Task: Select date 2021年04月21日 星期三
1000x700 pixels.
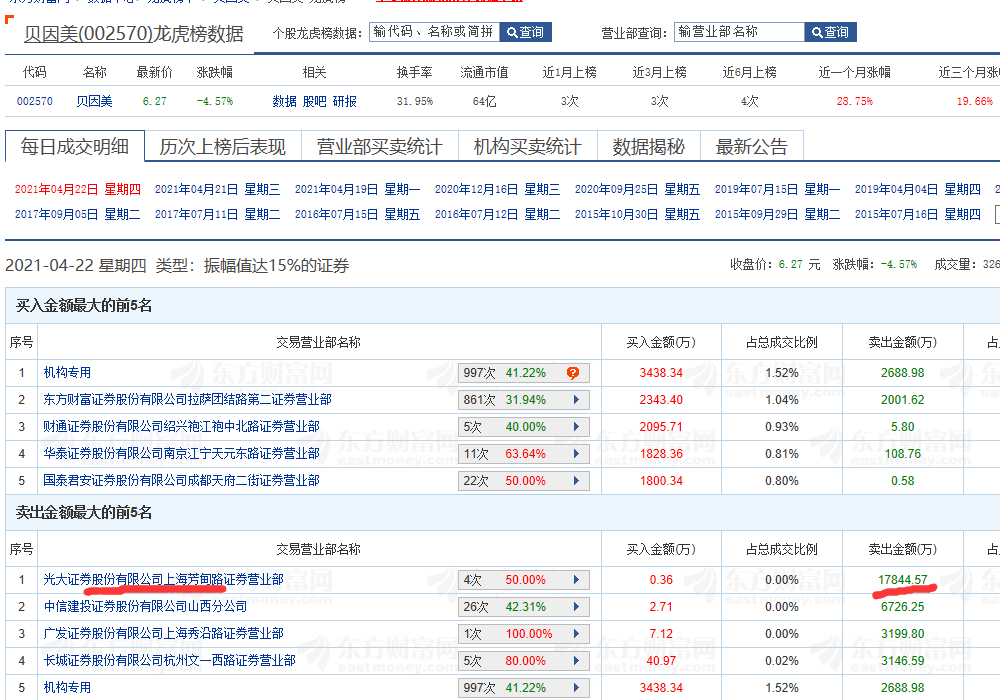Action: pyautogui.click(x=217, y=189)
